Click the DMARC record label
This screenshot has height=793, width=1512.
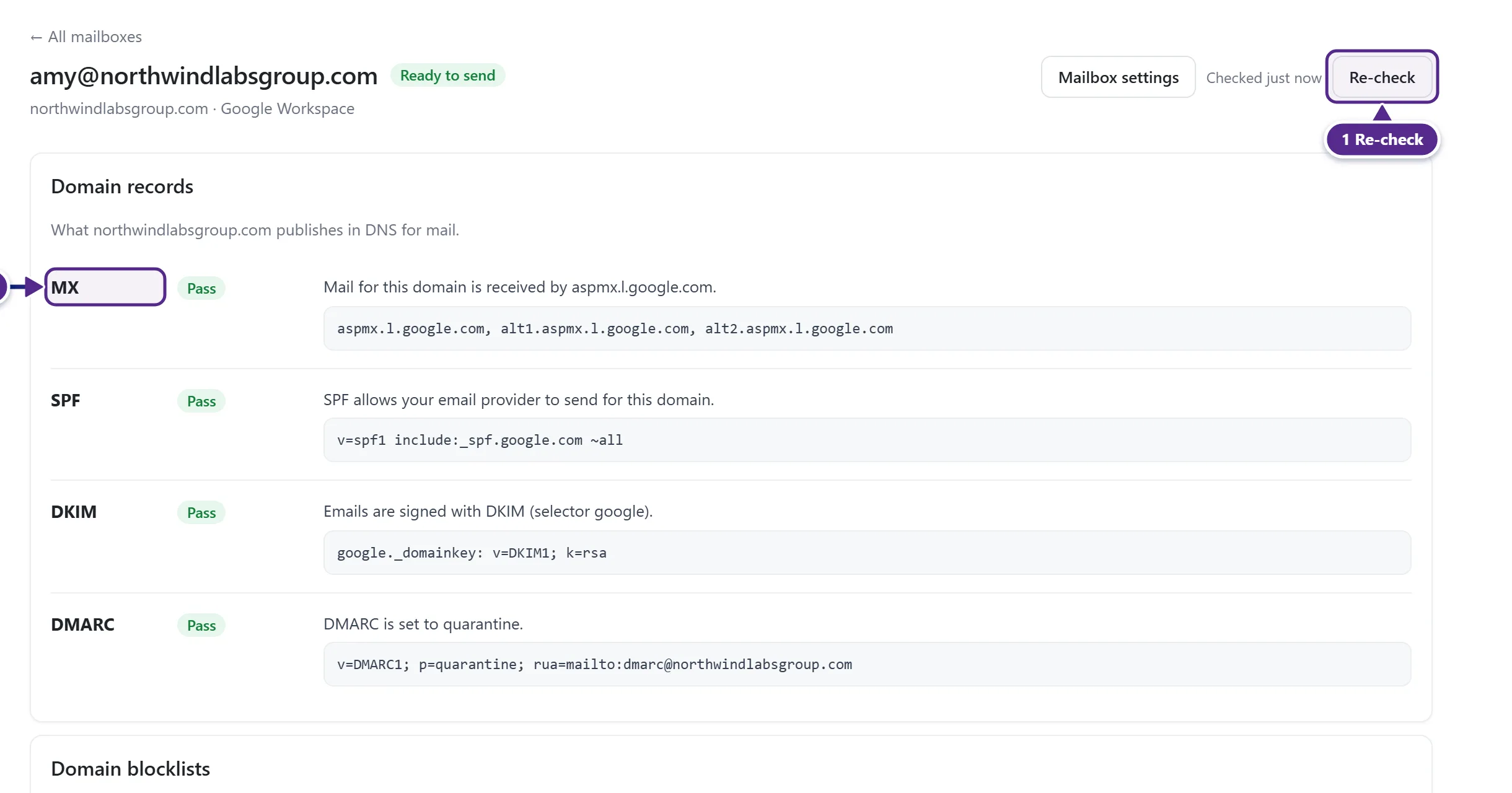click(x=83, y=624)
